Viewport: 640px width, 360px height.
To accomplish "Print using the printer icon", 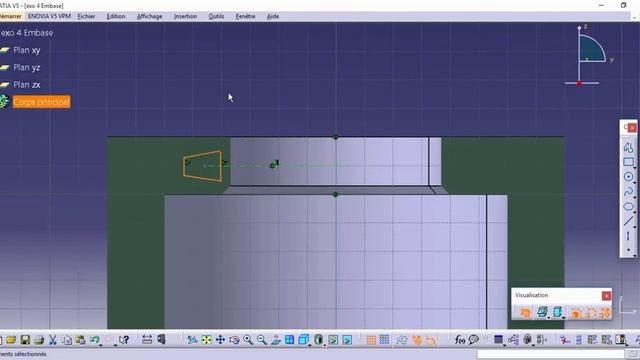I will (39, 340).
